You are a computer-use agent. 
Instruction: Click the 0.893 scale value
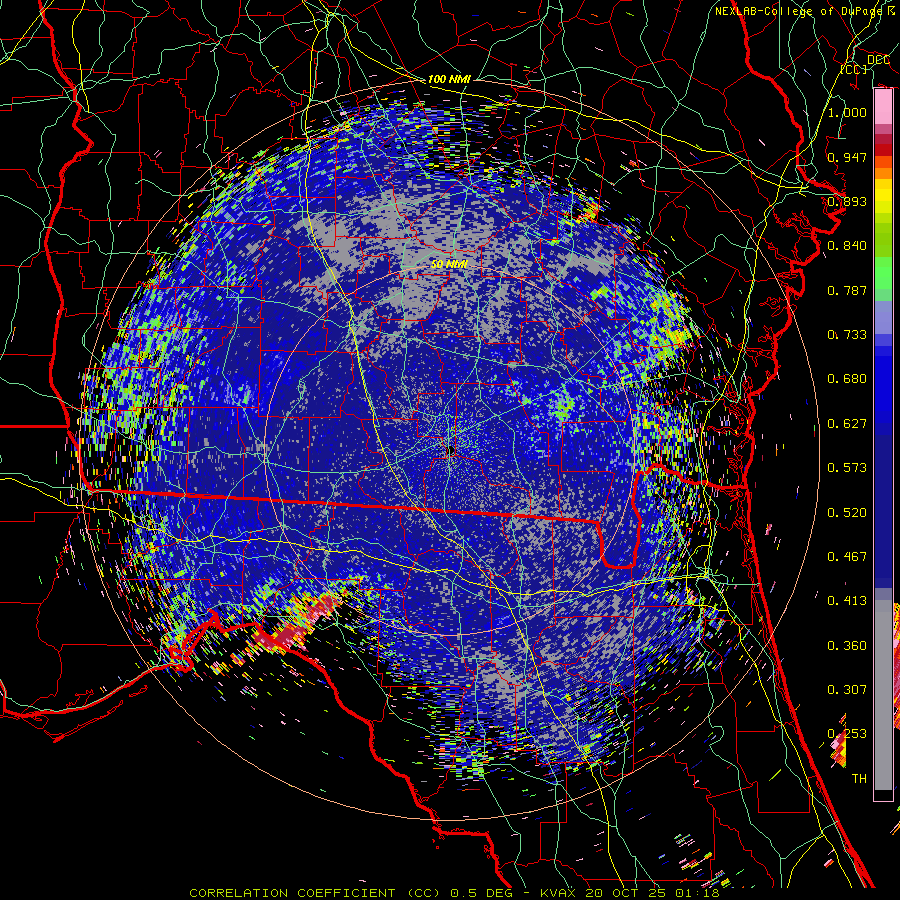click(847, 201)
